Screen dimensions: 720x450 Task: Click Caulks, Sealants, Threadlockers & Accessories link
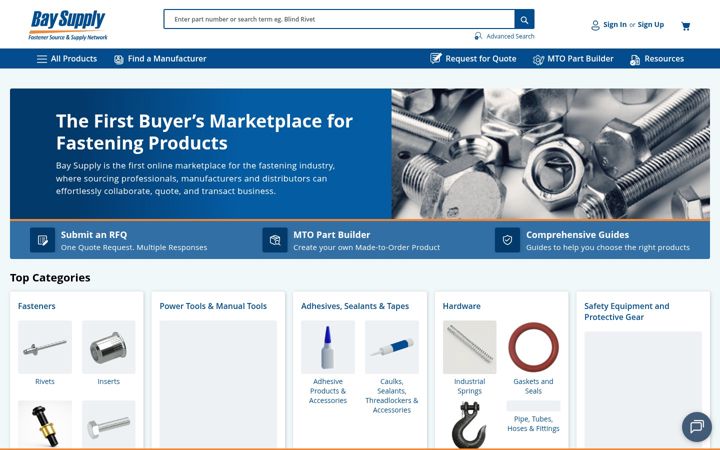pyautogui.click(x=392, y=396)
